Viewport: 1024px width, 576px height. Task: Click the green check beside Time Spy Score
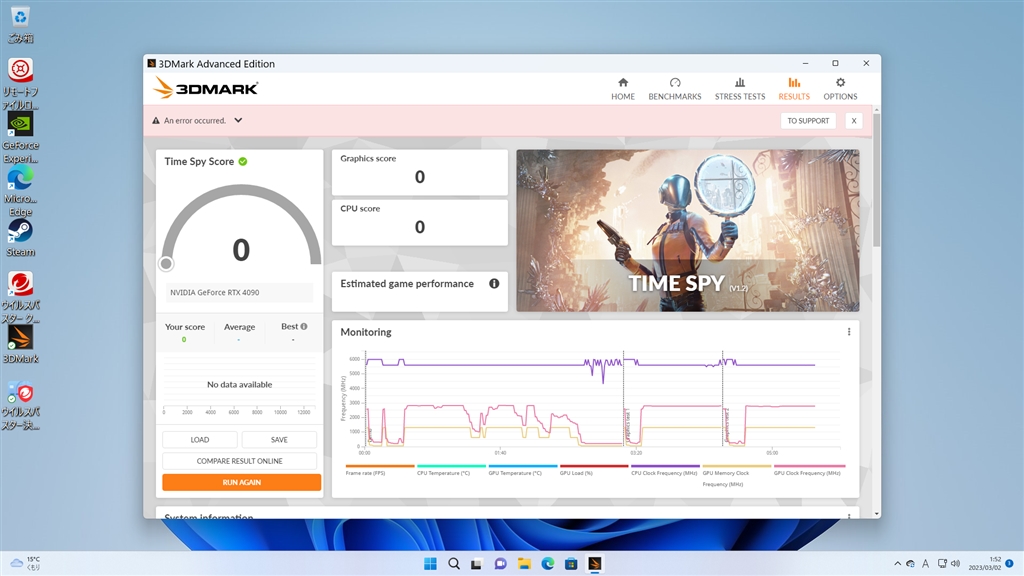click(243, 161)
